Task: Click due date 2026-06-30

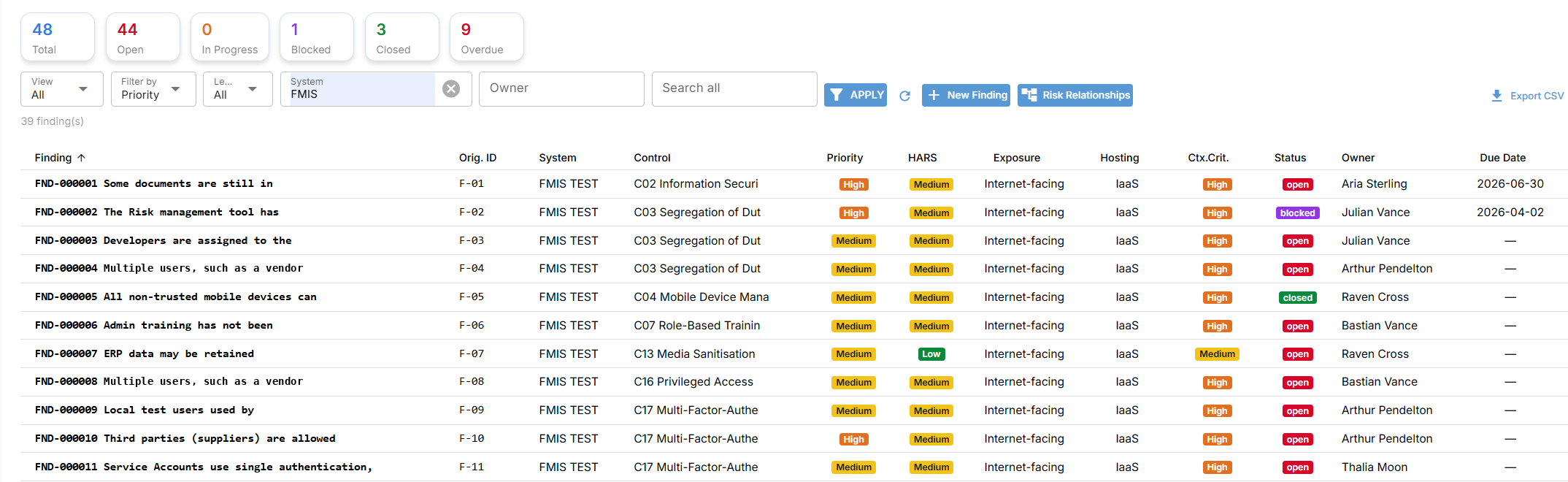Action: pyautogui.click(x=1510, y=184)
